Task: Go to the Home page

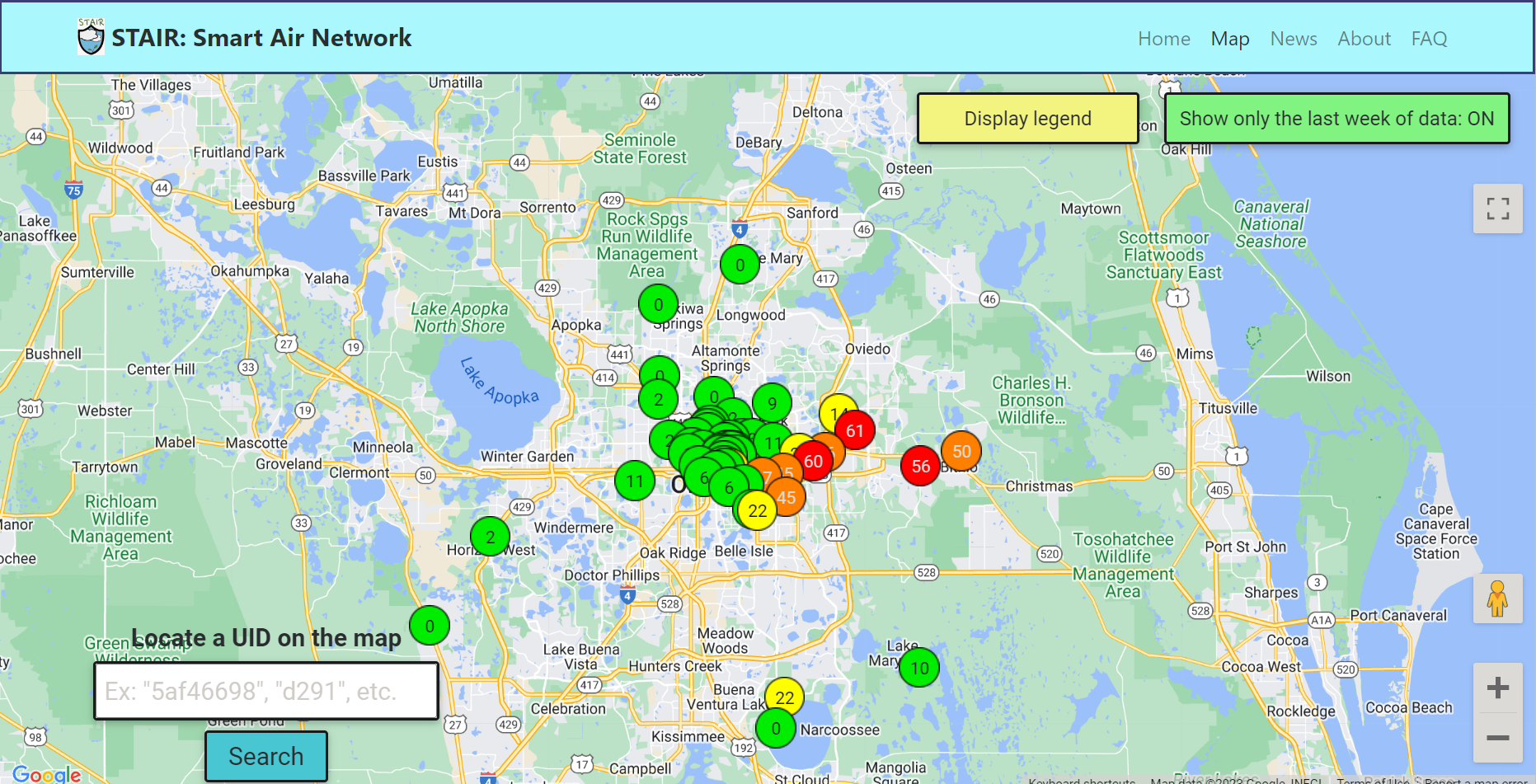Action: point(1163,39)
